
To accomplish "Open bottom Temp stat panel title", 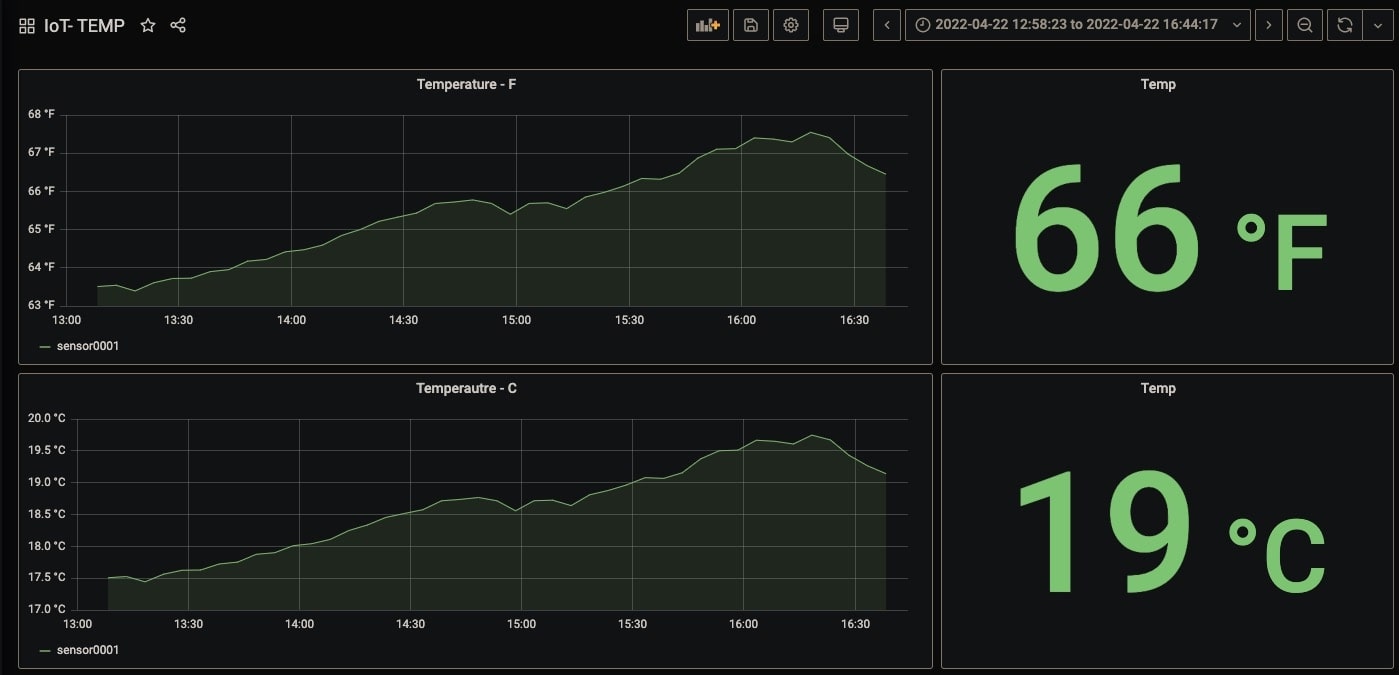I will pos(1158,388).
